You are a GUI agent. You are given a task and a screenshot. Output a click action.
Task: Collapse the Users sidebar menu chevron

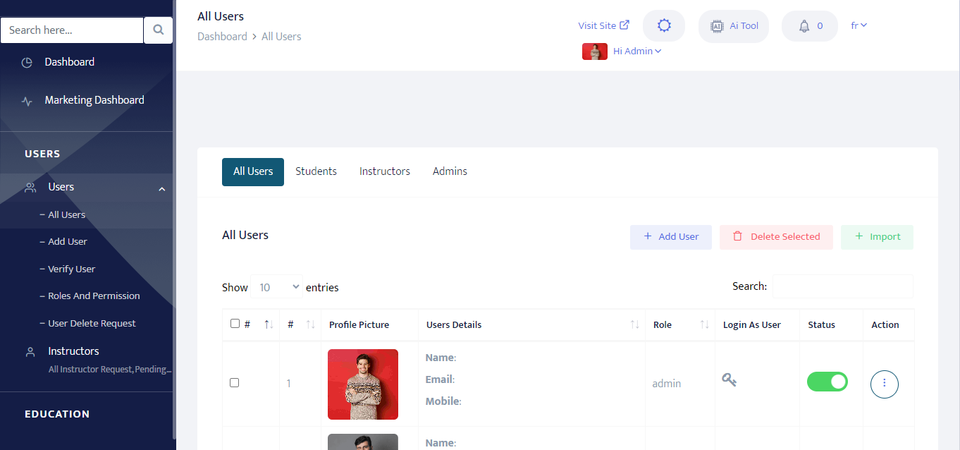(162, 189)
